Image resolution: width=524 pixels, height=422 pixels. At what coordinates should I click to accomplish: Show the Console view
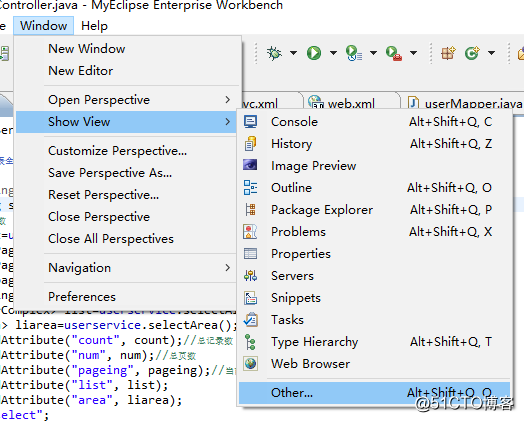click(374, 122)
